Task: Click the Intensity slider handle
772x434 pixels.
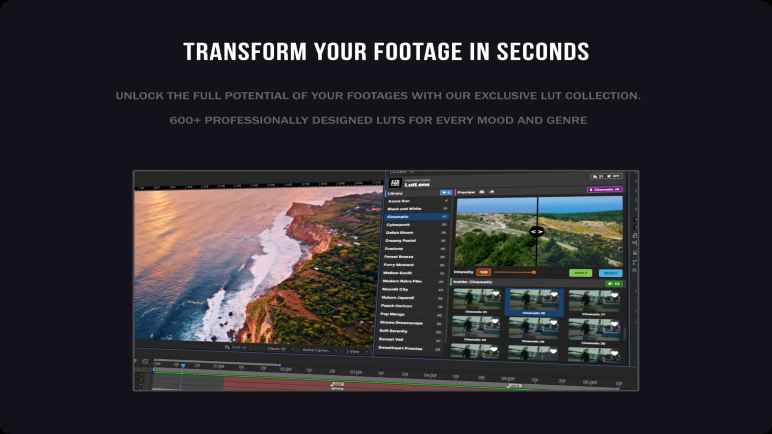Action: (534, 272)
